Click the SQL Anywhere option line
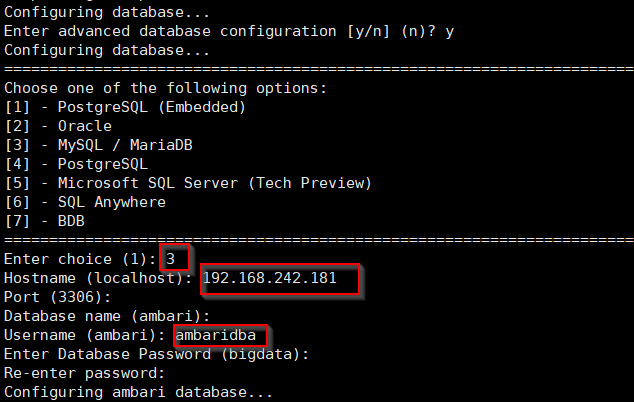This screenshot has height=402, width=634. coord(85,202)
